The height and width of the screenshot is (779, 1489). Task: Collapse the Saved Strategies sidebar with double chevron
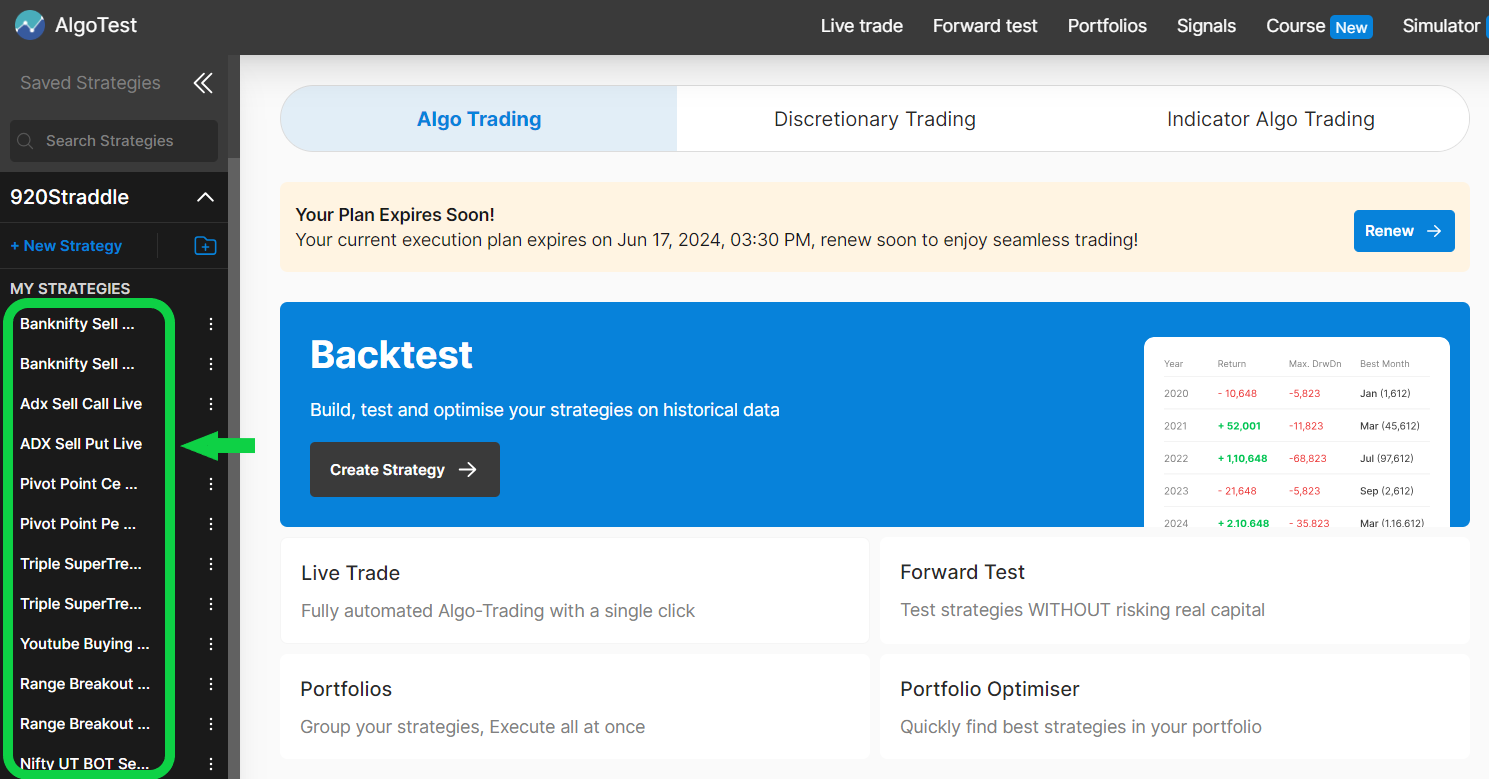pyautogui.click(x=203, y=83)
